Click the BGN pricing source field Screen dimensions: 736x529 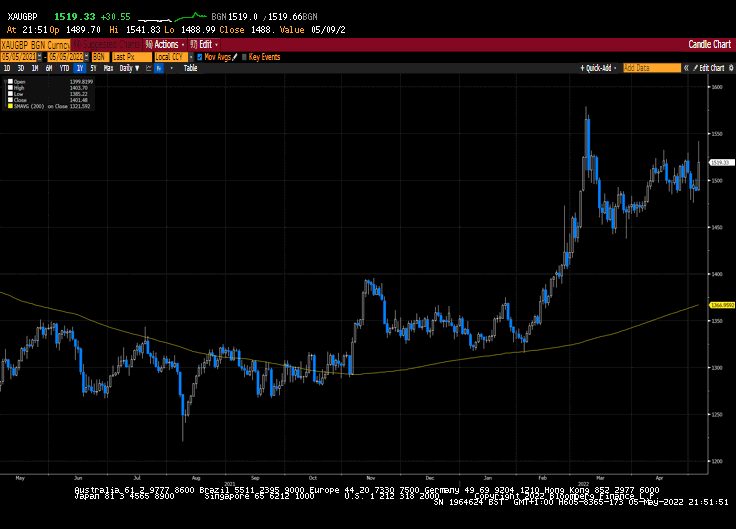[x=100, y=57]
